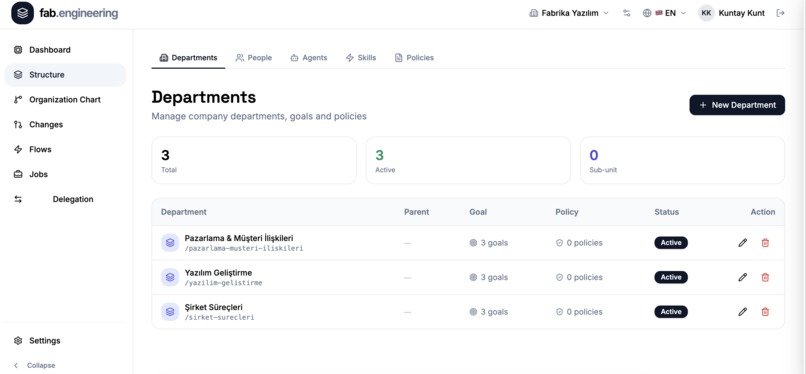Image resolution: width=806 pixels, height=374 pixels.
Task: Click the Goal column header
Action: tap(478, 212)
